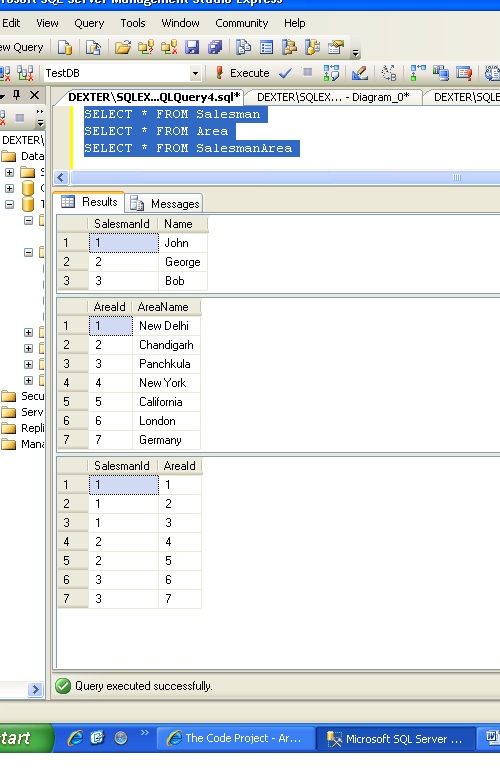Switch to the SQLQuery4.sql tab
The height and width of the screenshot is (768, 500).
(153, 97)
